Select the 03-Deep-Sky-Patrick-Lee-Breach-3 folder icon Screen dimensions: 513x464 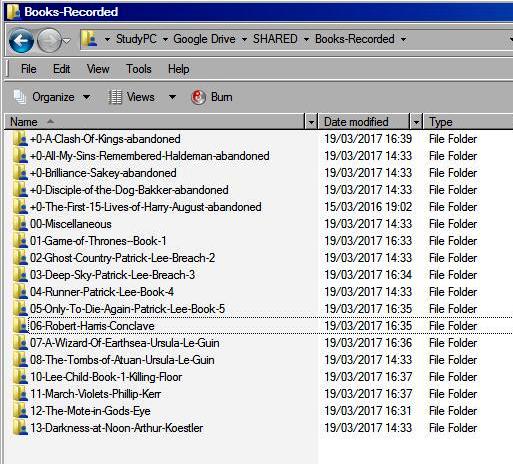20,275
